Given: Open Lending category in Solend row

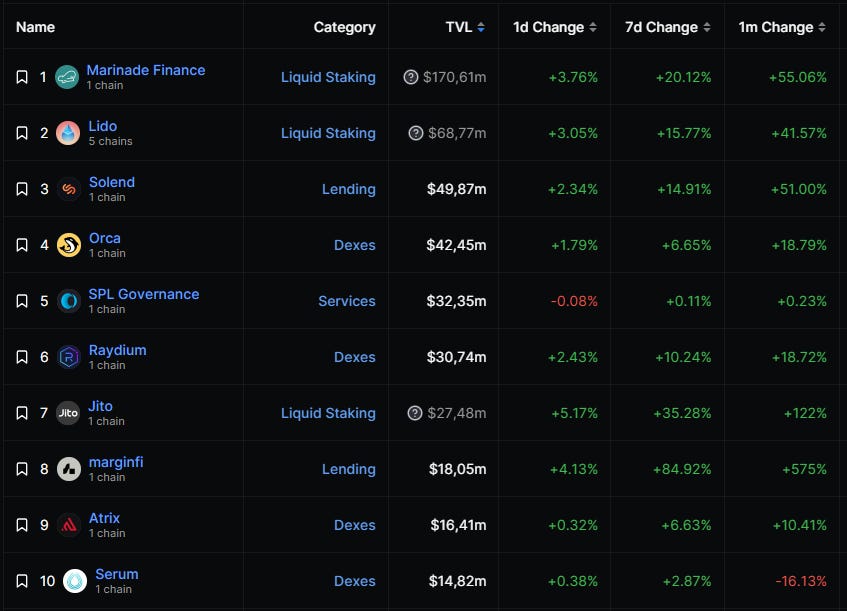Looking at the screenshot, I should (x=348, y=190).
